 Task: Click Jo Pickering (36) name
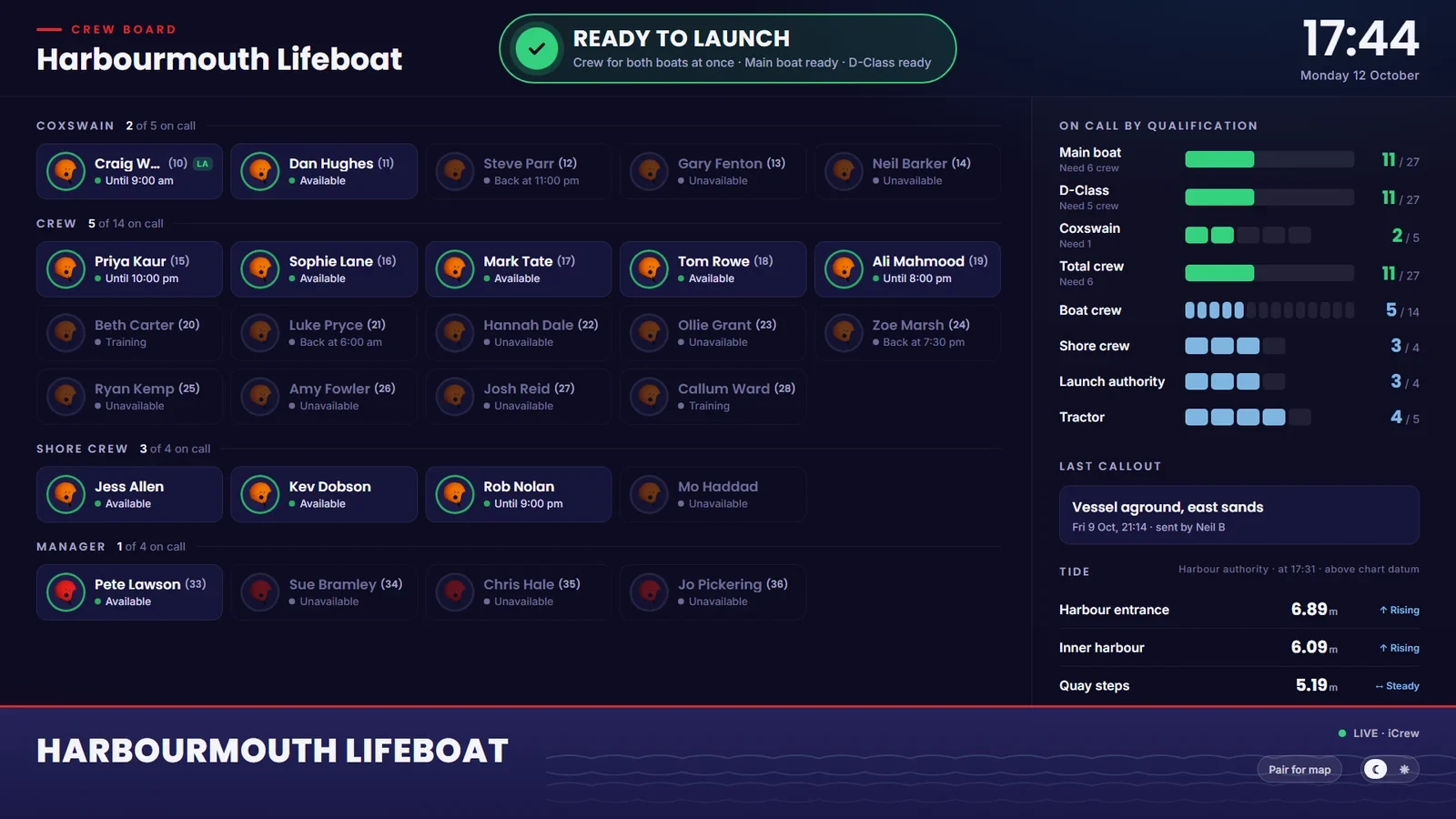[x=733, y=584]
